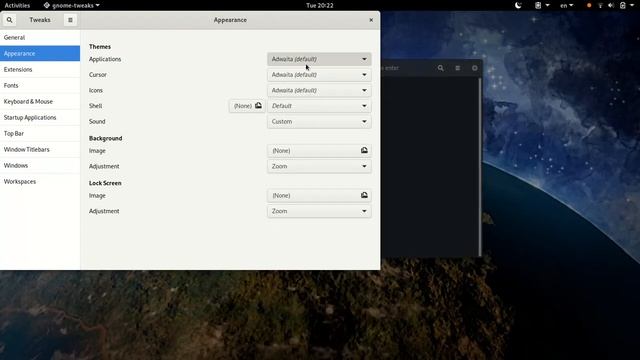640x360 pixels.
Task: Click the network icon in top bar
Action: coord(600,5)
